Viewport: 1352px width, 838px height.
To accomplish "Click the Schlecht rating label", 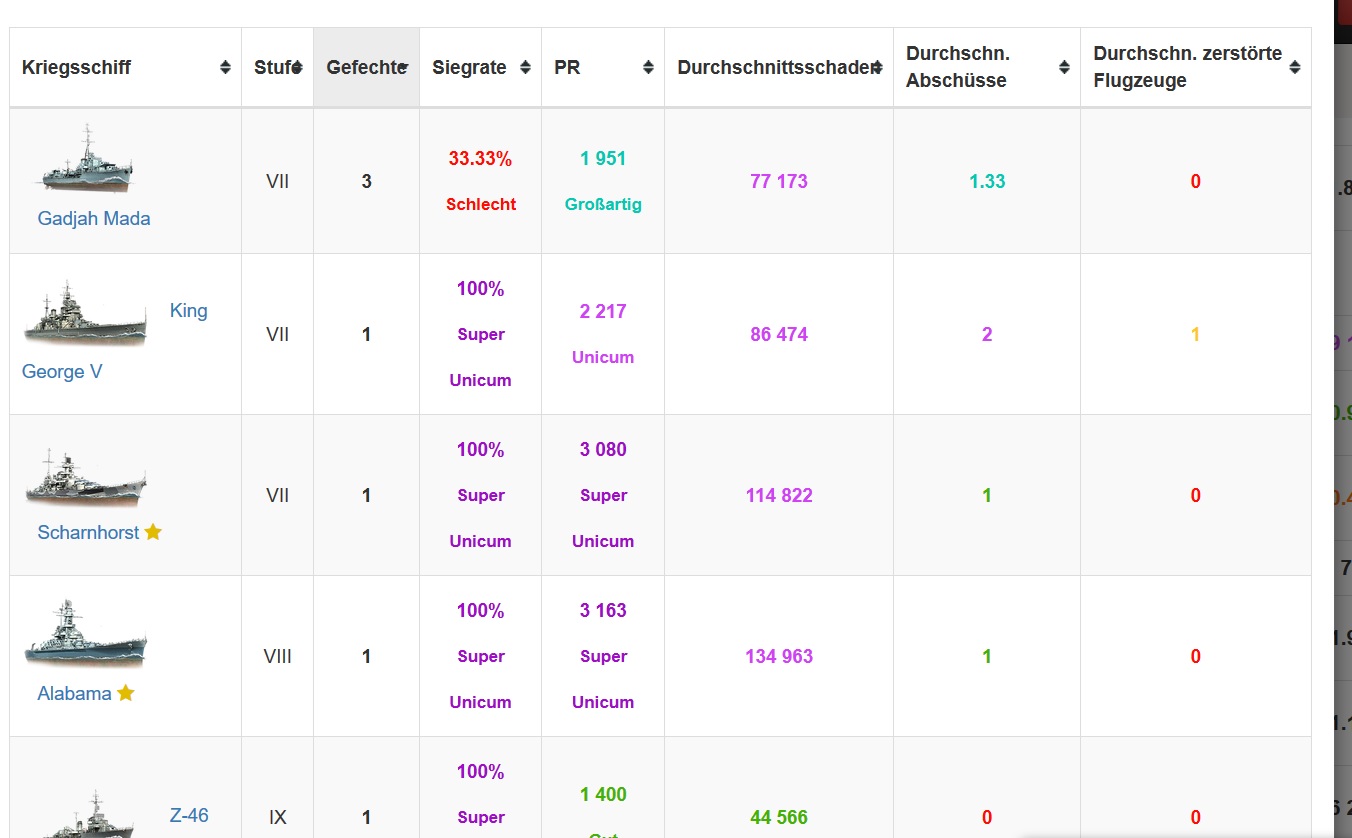I will [x=481, y=204].
